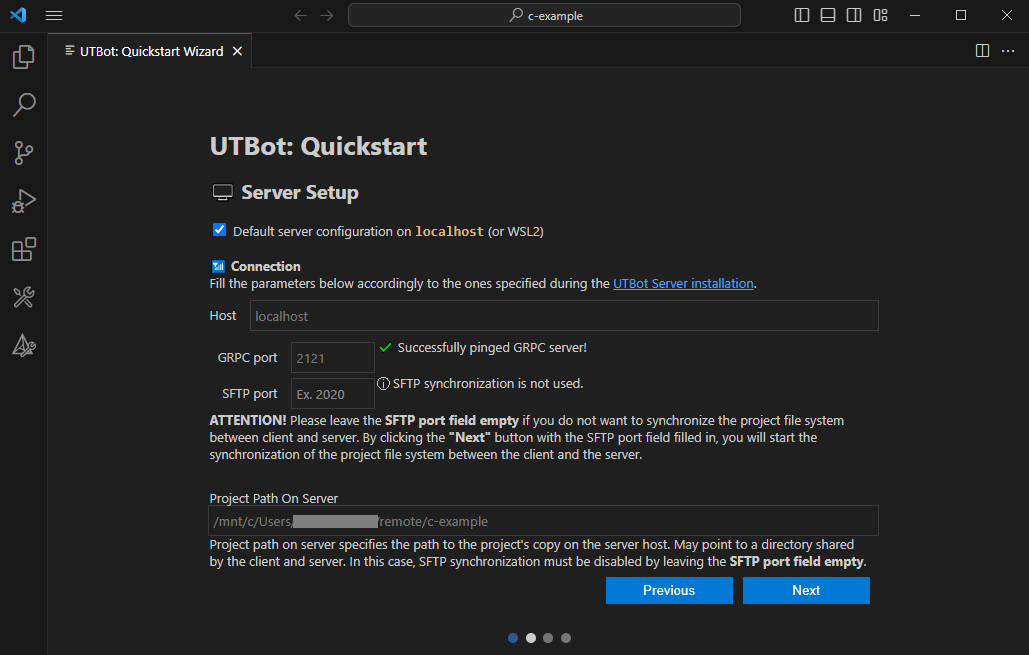Open the Source Control view
Screen dimensions: 1029x655
click(x=23, y=152)
